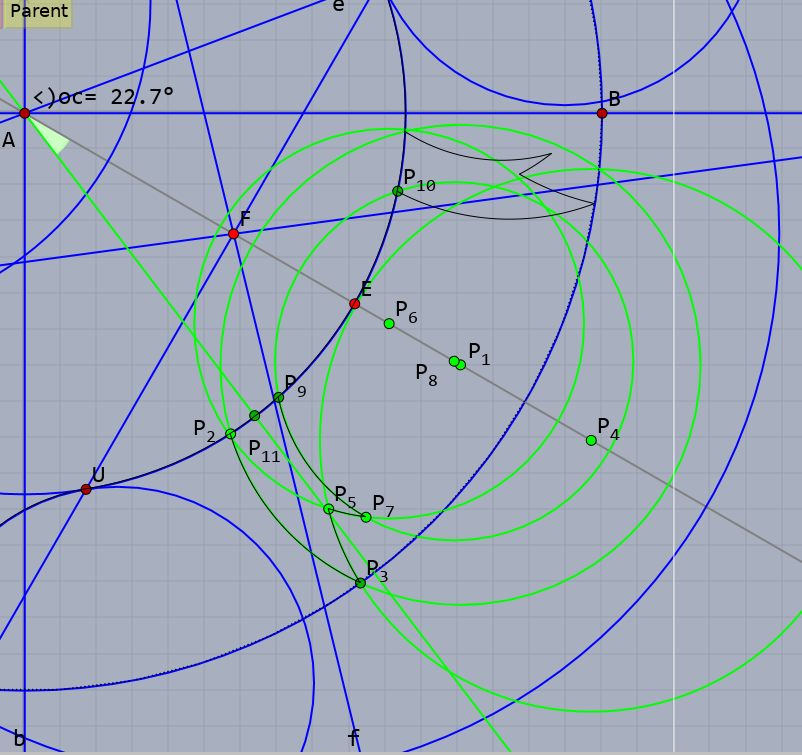Viewport: 802px width, 755px height.
Task: Click the "P1" label text
Action: [479, 353]
